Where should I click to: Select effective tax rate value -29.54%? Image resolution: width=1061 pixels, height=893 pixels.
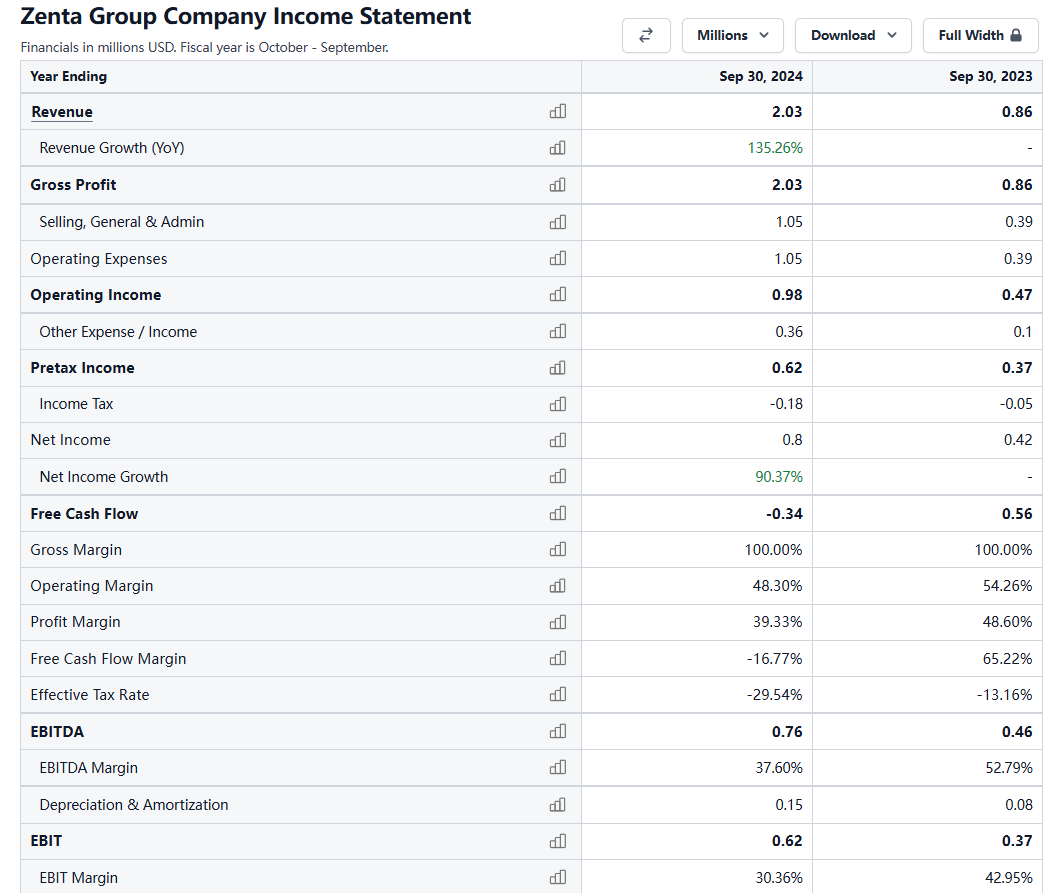(x=774, y=695)
